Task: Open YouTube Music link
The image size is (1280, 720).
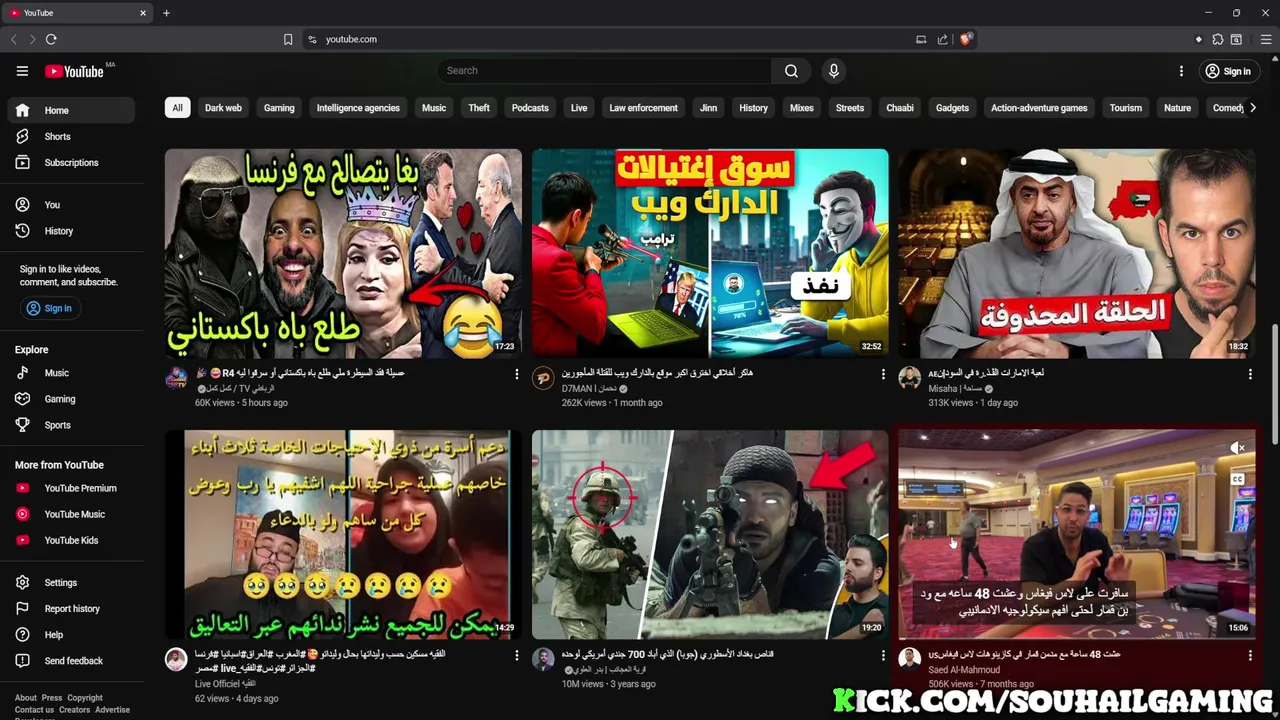Action: click(71, 514)
